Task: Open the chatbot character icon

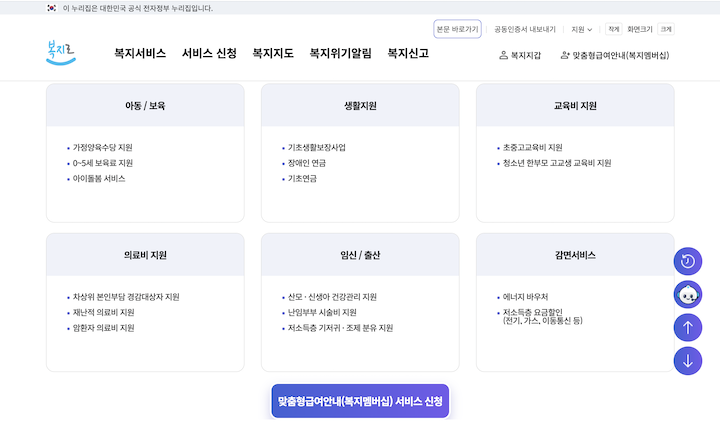Action: point(687,294)
